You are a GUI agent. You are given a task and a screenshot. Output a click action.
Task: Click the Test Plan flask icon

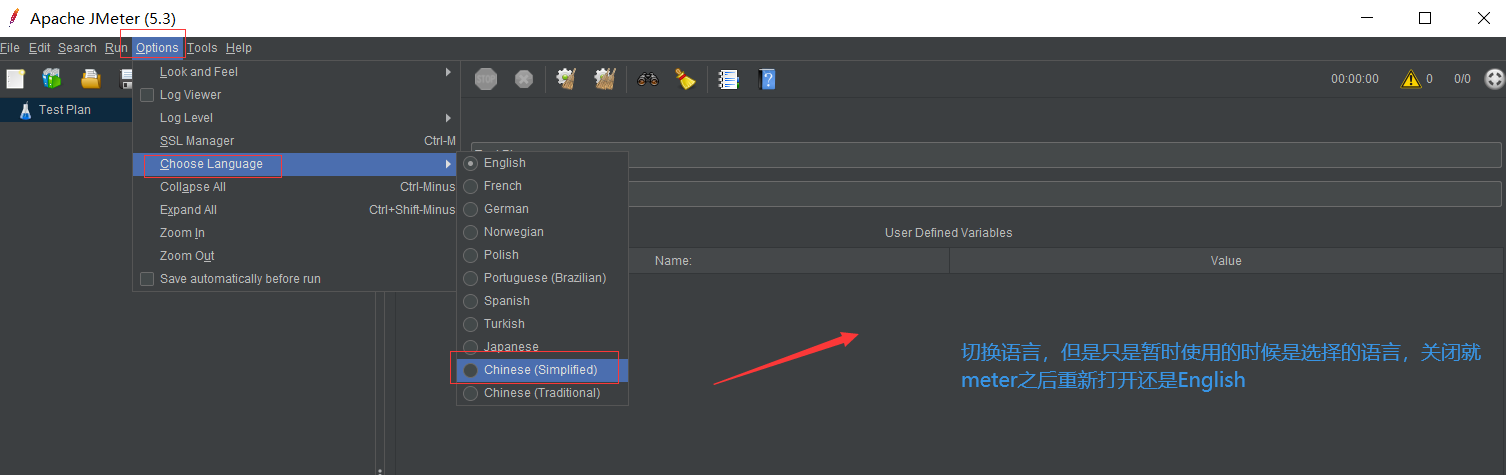[25, 110]
